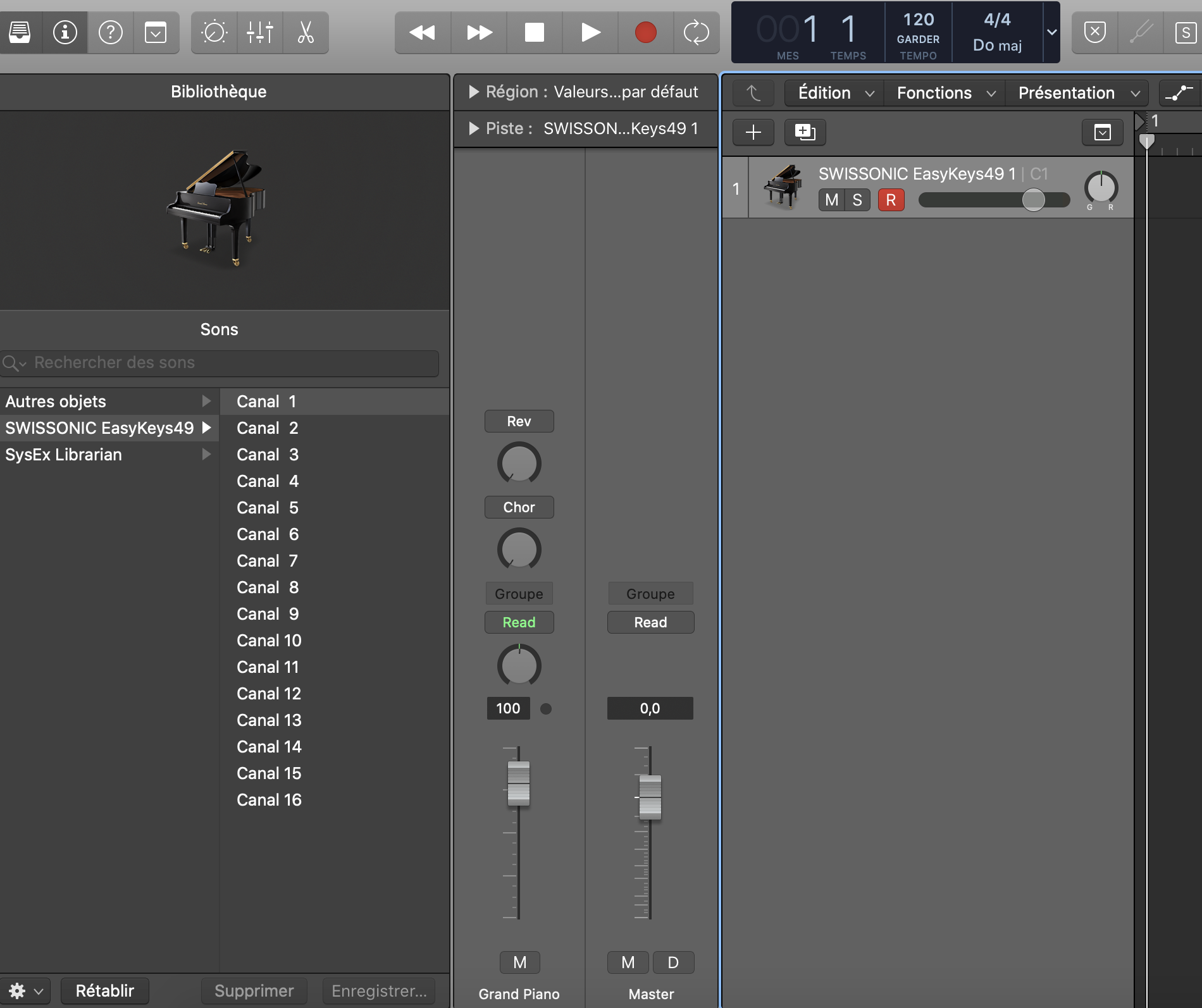Mute the SWISSONIC EasyKeys49 1 track

(831, 200)
